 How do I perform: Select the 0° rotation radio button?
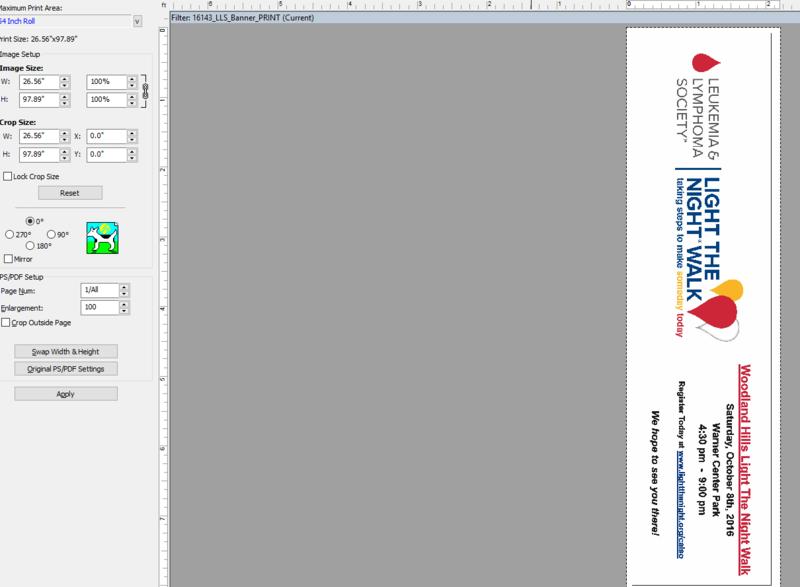30,221
